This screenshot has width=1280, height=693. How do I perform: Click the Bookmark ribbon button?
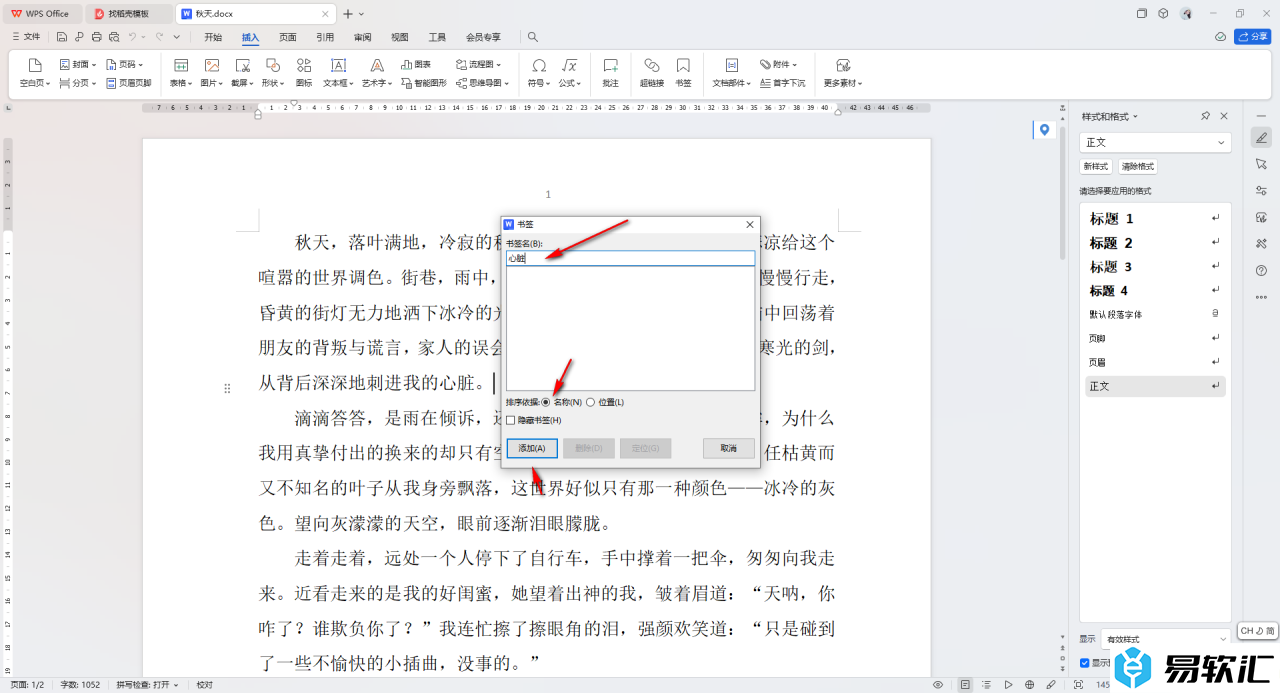(683, 72)
